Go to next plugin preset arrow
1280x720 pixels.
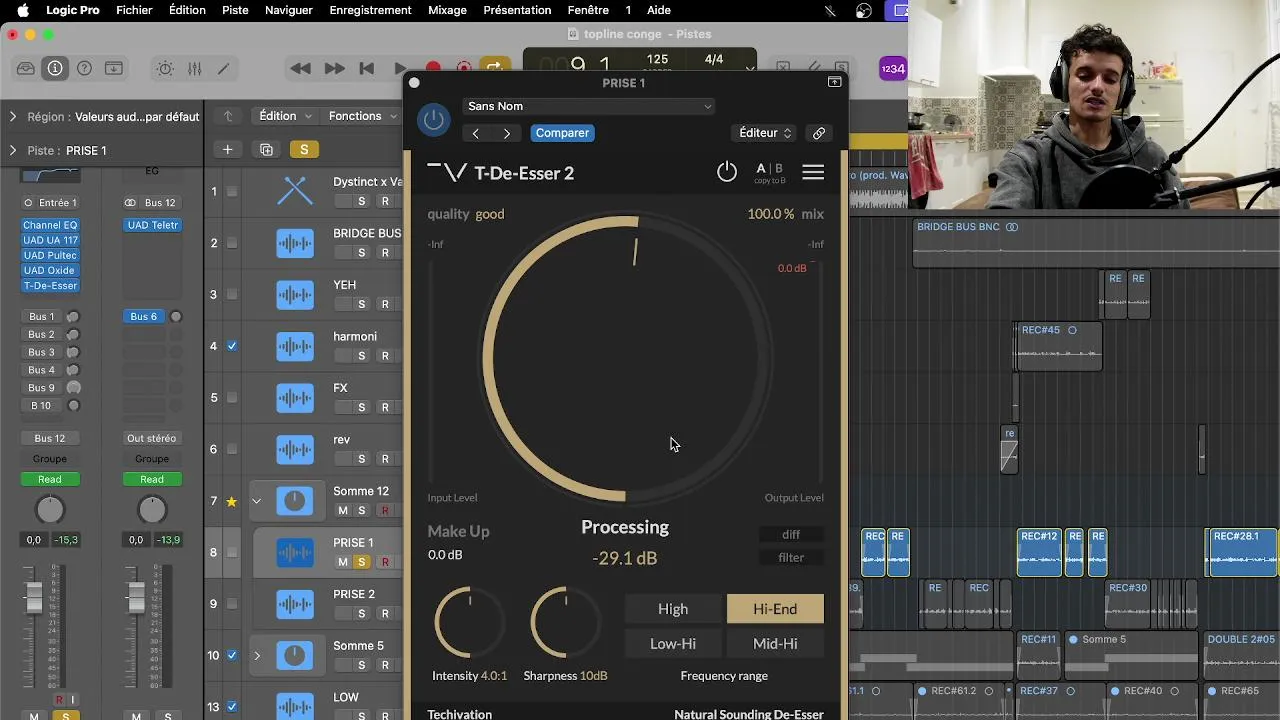point(507,133)
